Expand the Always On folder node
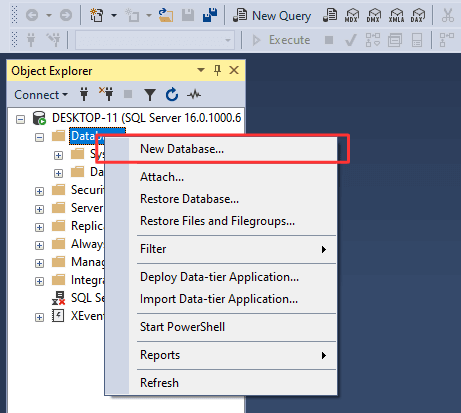The width and height of the screenshot is (461, 413). [x=39, y=245]
